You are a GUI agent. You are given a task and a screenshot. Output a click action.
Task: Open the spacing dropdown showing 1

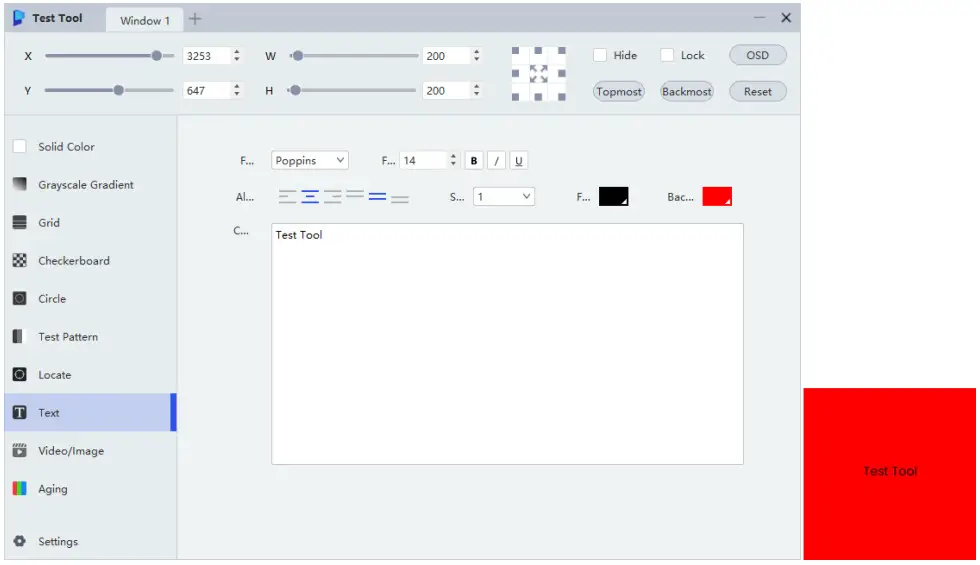coord(504,197)
